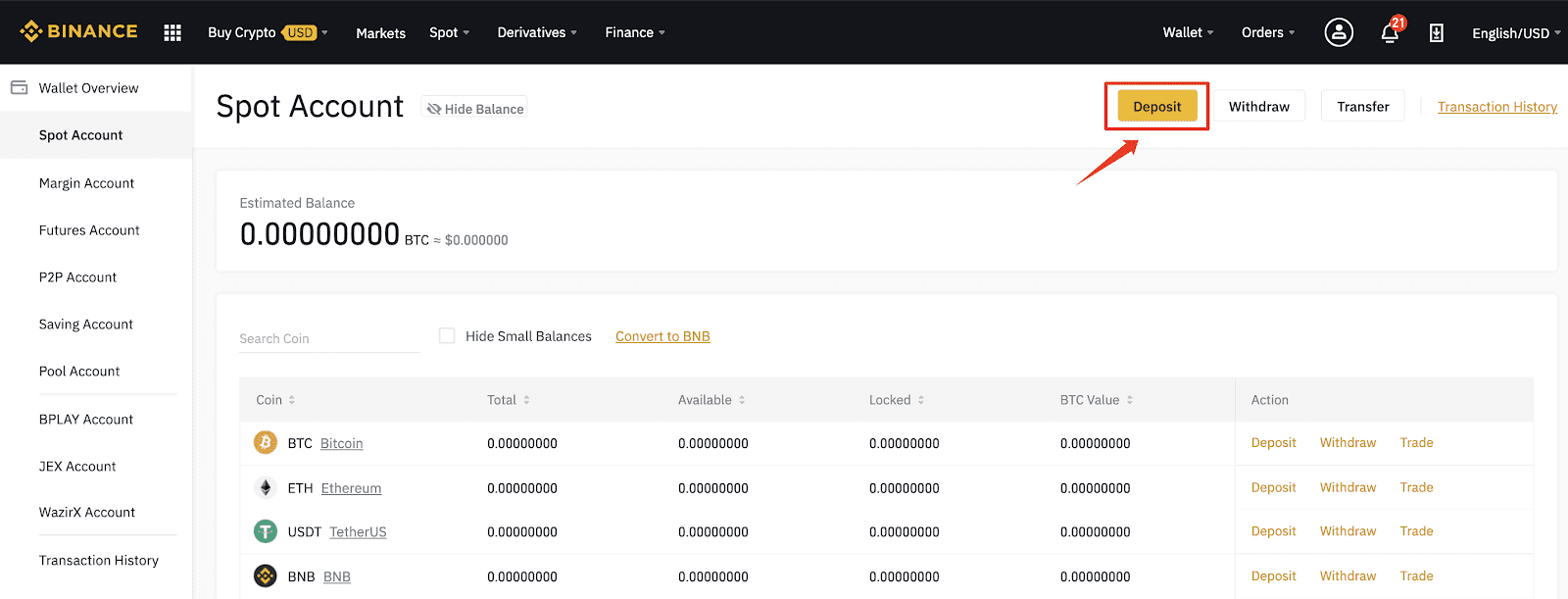The height and width of the screenshot is (599, 1568).
Task: Click Withdraw in the USDT row
Action: [x=1347, y=531]
